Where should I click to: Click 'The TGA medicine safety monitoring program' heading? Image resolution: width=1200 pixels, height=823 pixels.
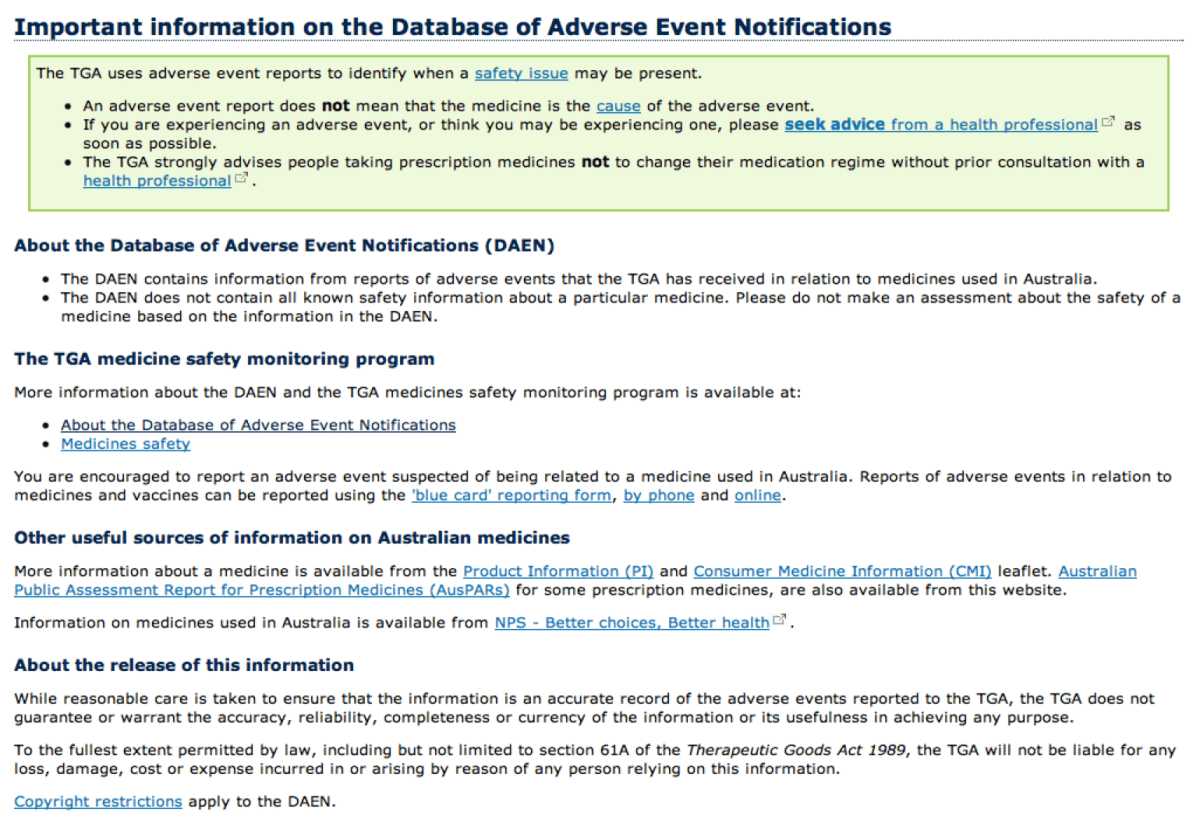click(224, 359)
